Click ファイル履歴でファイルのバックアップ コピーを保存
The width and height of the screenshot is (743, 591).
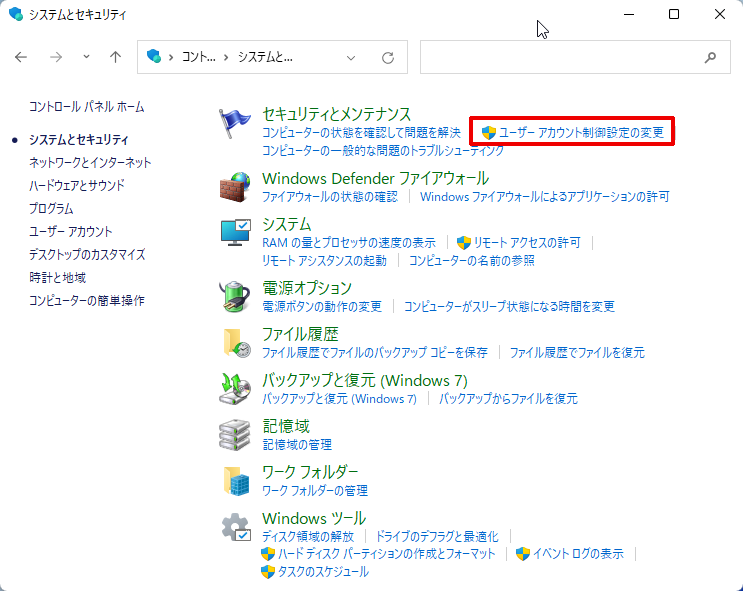[375, 353]
